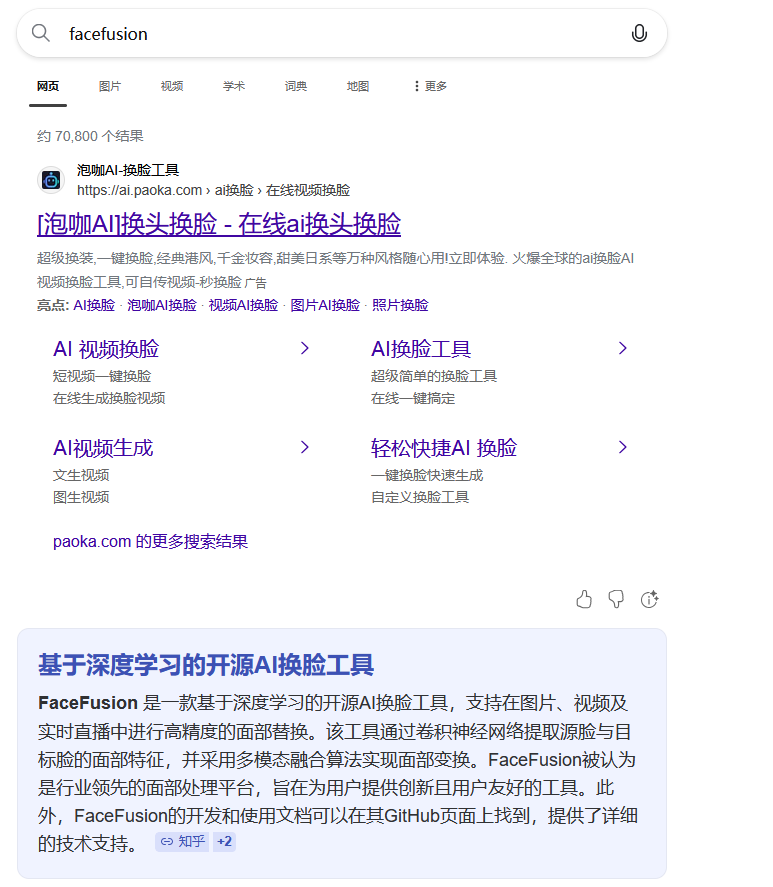Open 视频AI换脸 highlight link
The width and height of the screenshot is (773, 887).
(x=243, y=305)
